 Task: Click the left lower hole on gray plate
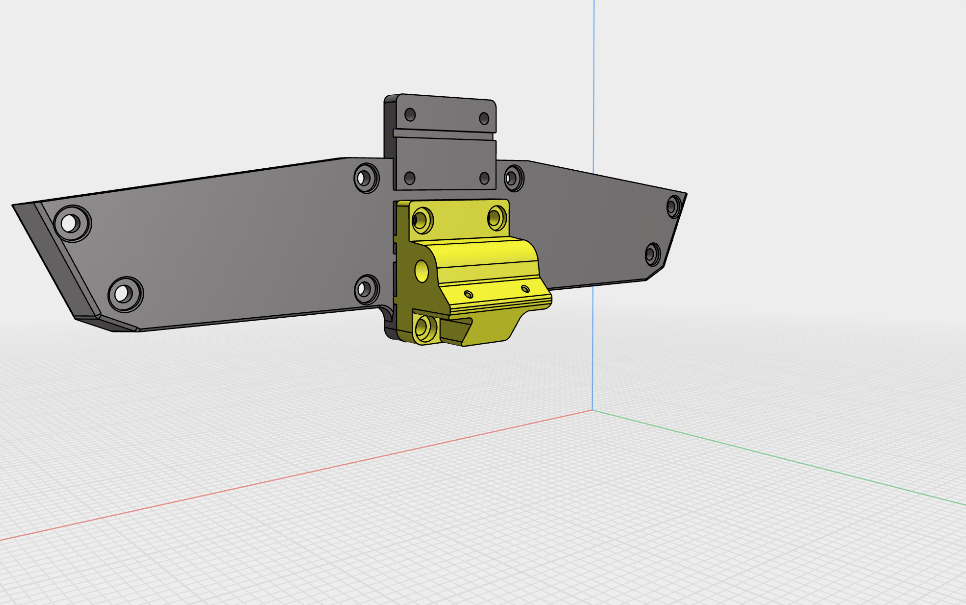tap(123, 294)
